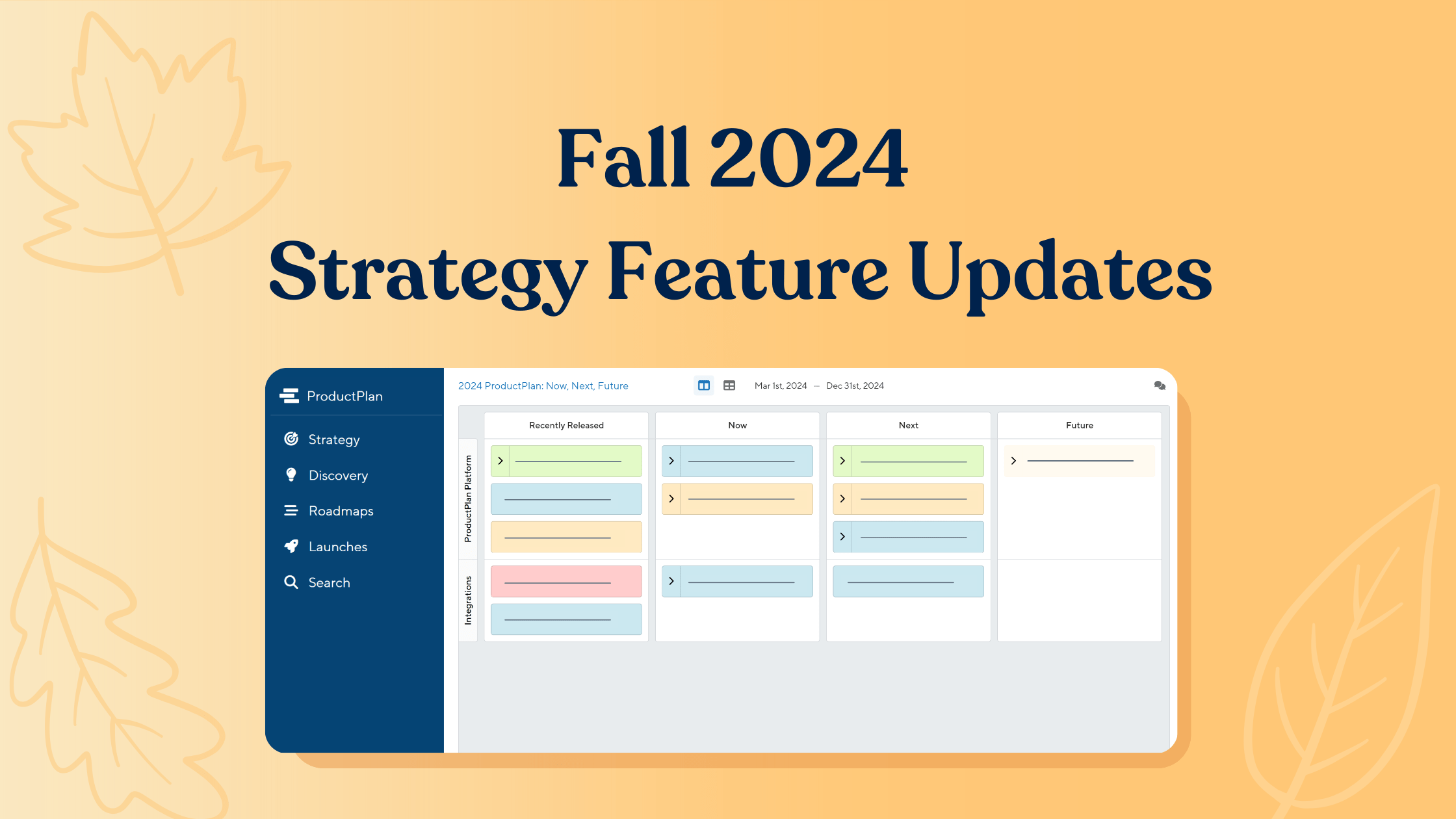Expand the first Now column row item
Viewport: 1456px width, 819px height.
click(670, 460)
